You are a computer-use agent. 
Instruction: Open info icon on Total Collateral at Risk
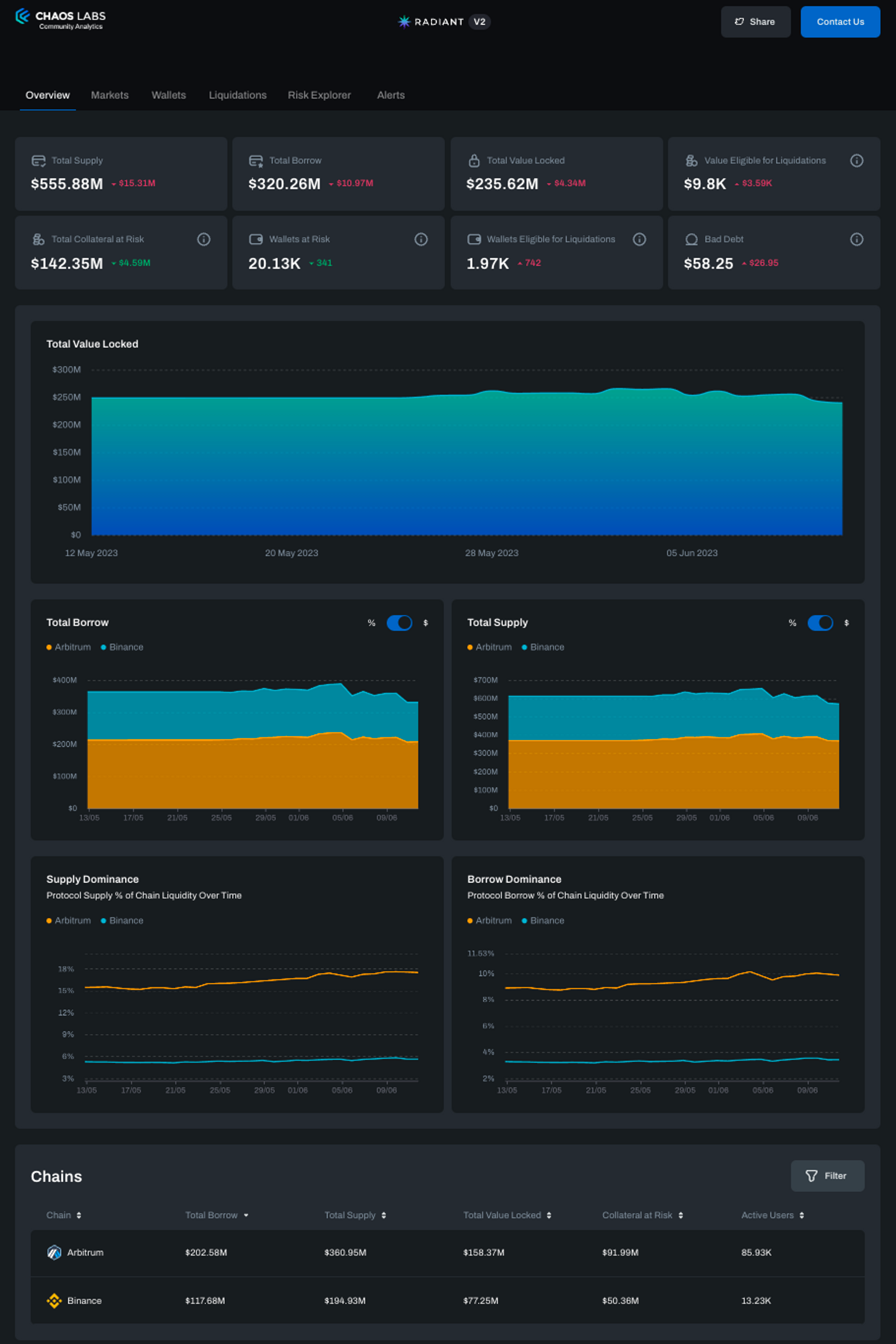coord(203,239)
